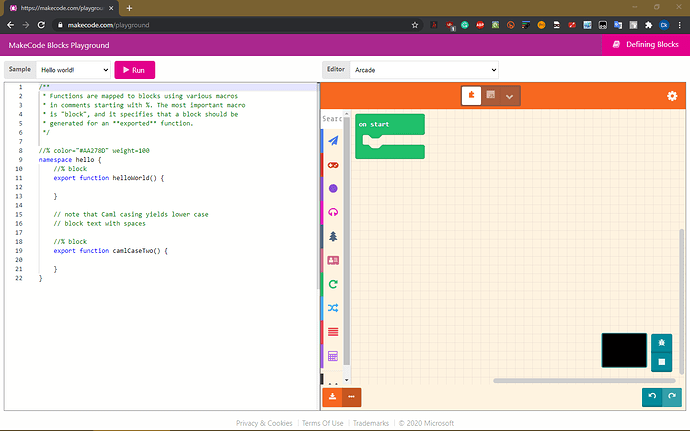This screenshot has width=690, height=431.
Task: Open the Trademarks link
Action: point(371,423)
